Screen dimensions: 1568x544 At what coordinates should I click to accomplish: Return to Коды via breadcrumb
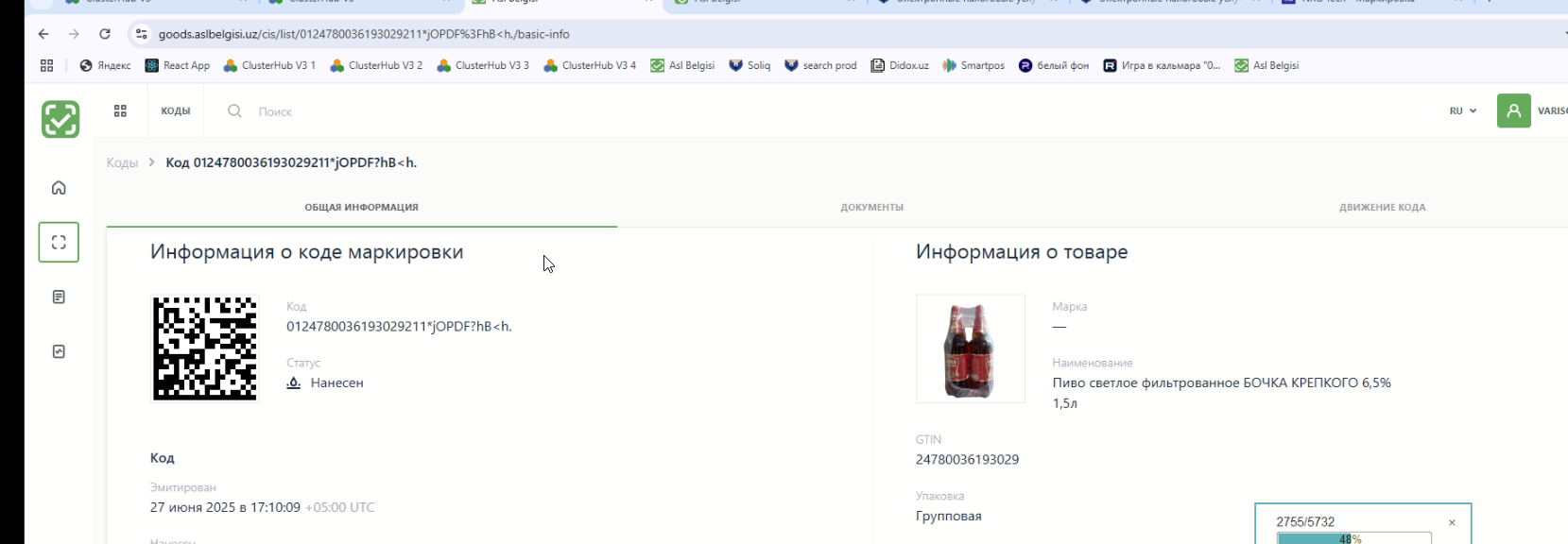pos(122,162)
